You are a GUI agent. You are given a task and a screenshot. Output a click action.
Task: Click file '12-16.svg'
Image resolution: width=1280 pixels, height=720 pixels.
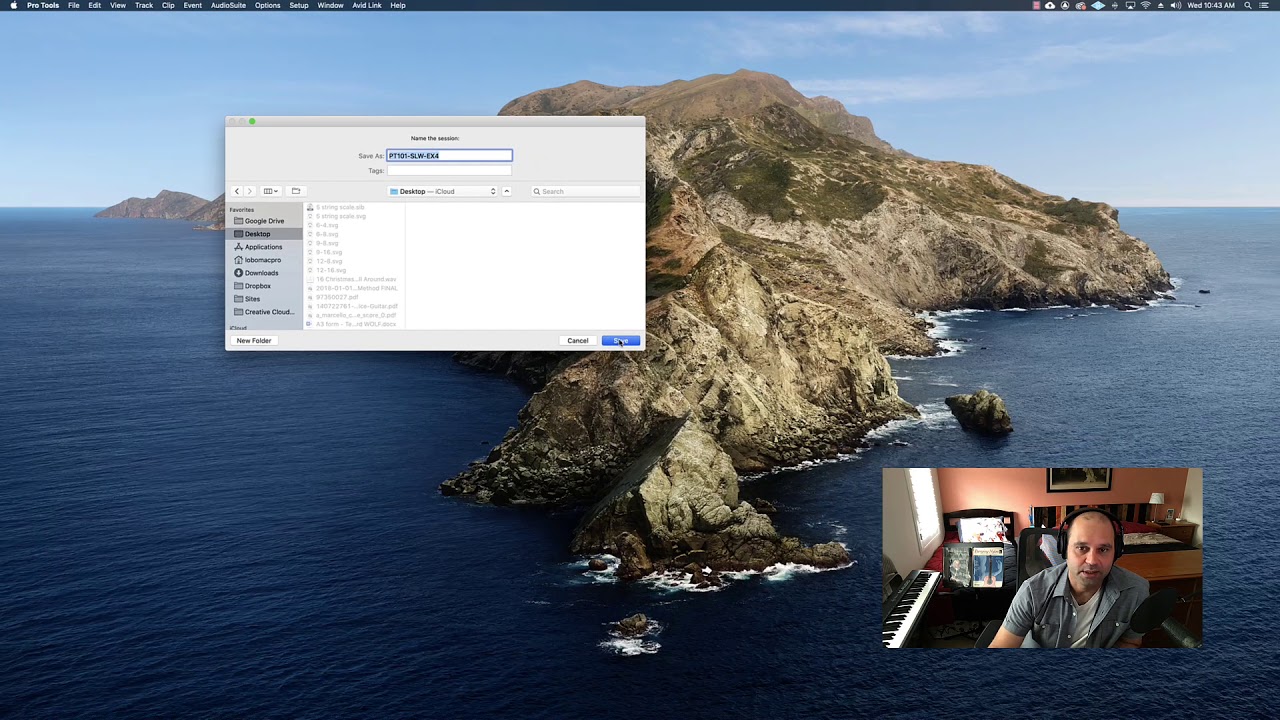tap(331, 270)
